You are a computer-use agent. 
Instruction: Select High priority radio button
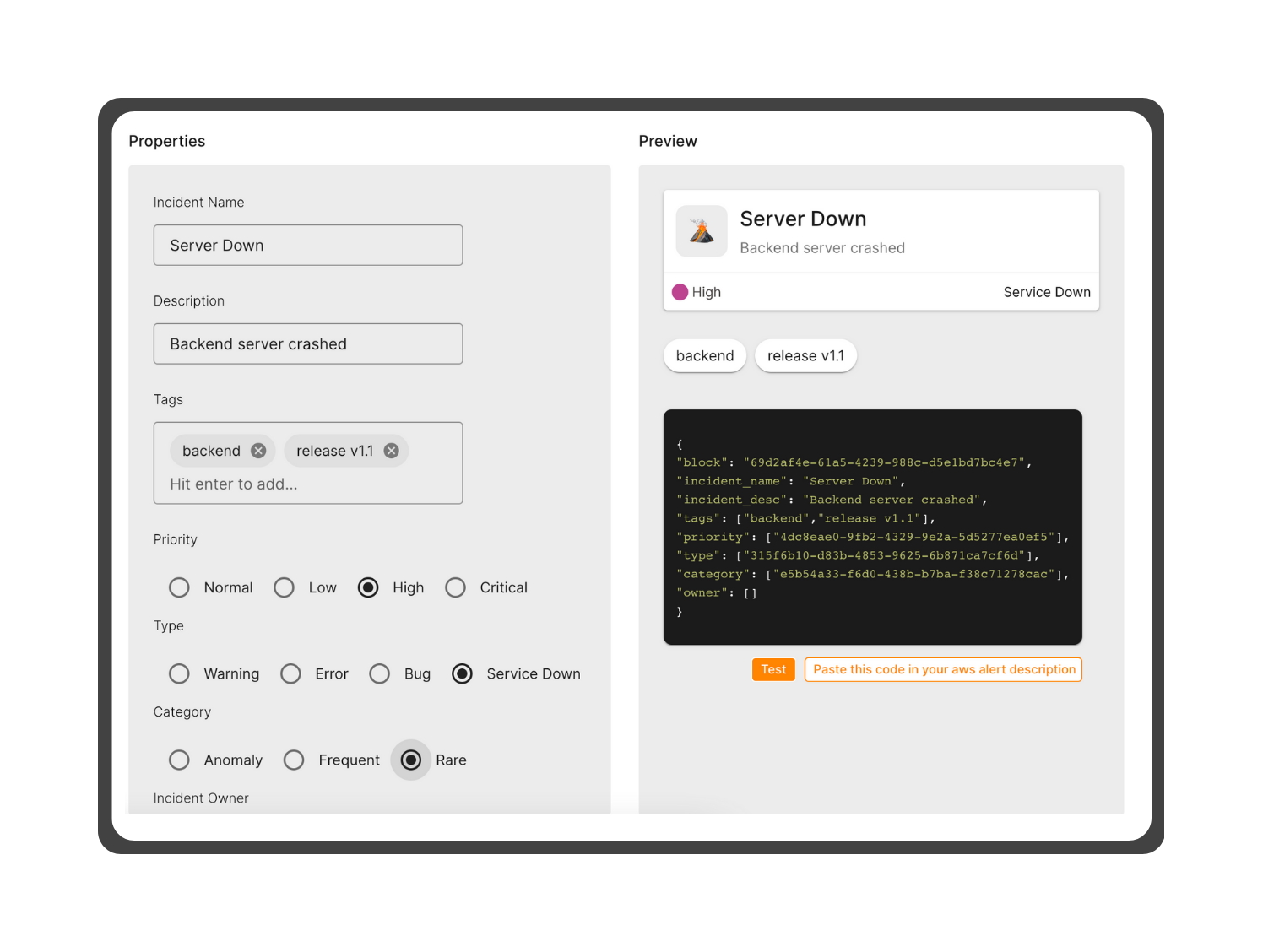coord(368,587)
